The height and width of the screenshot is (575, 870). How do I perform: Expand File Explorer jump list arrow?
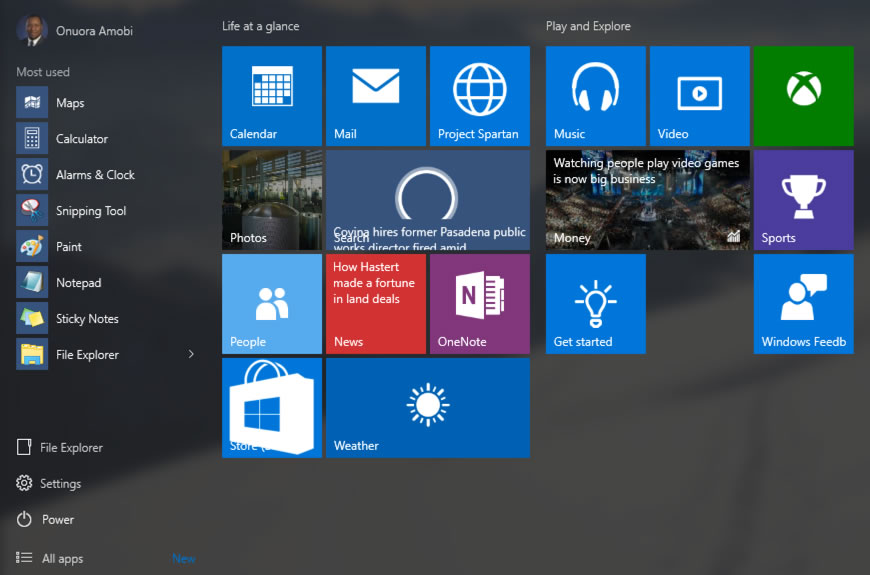[191, 354]
